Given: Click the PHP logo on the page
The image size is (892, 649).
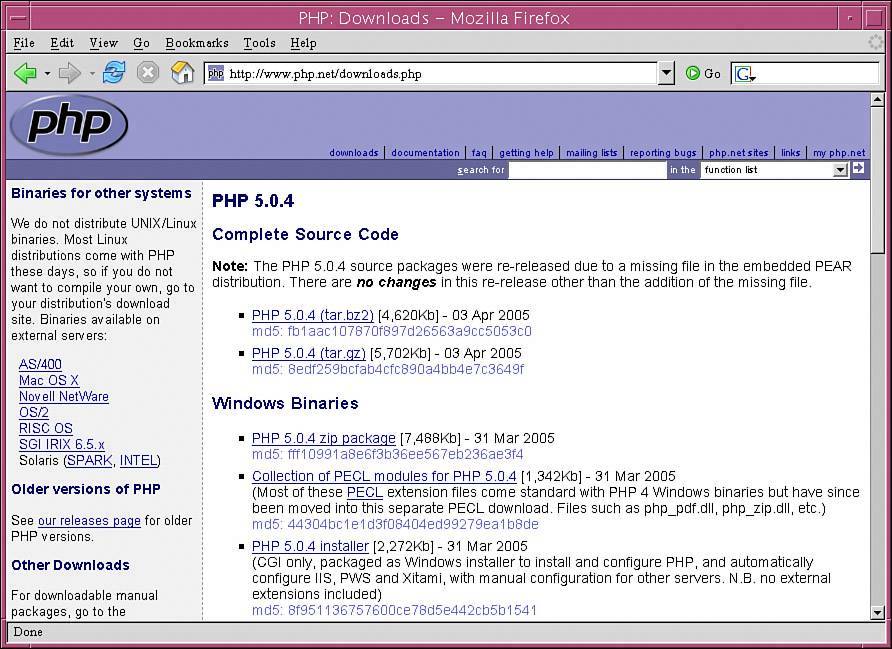Looking at the screenshot, I should [69, 125].
